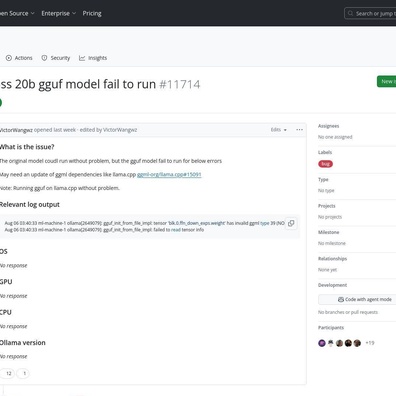The height and width of the screenshot is (396, 396).
Task: Click the Insights graph icon
Action: point(82,58)
